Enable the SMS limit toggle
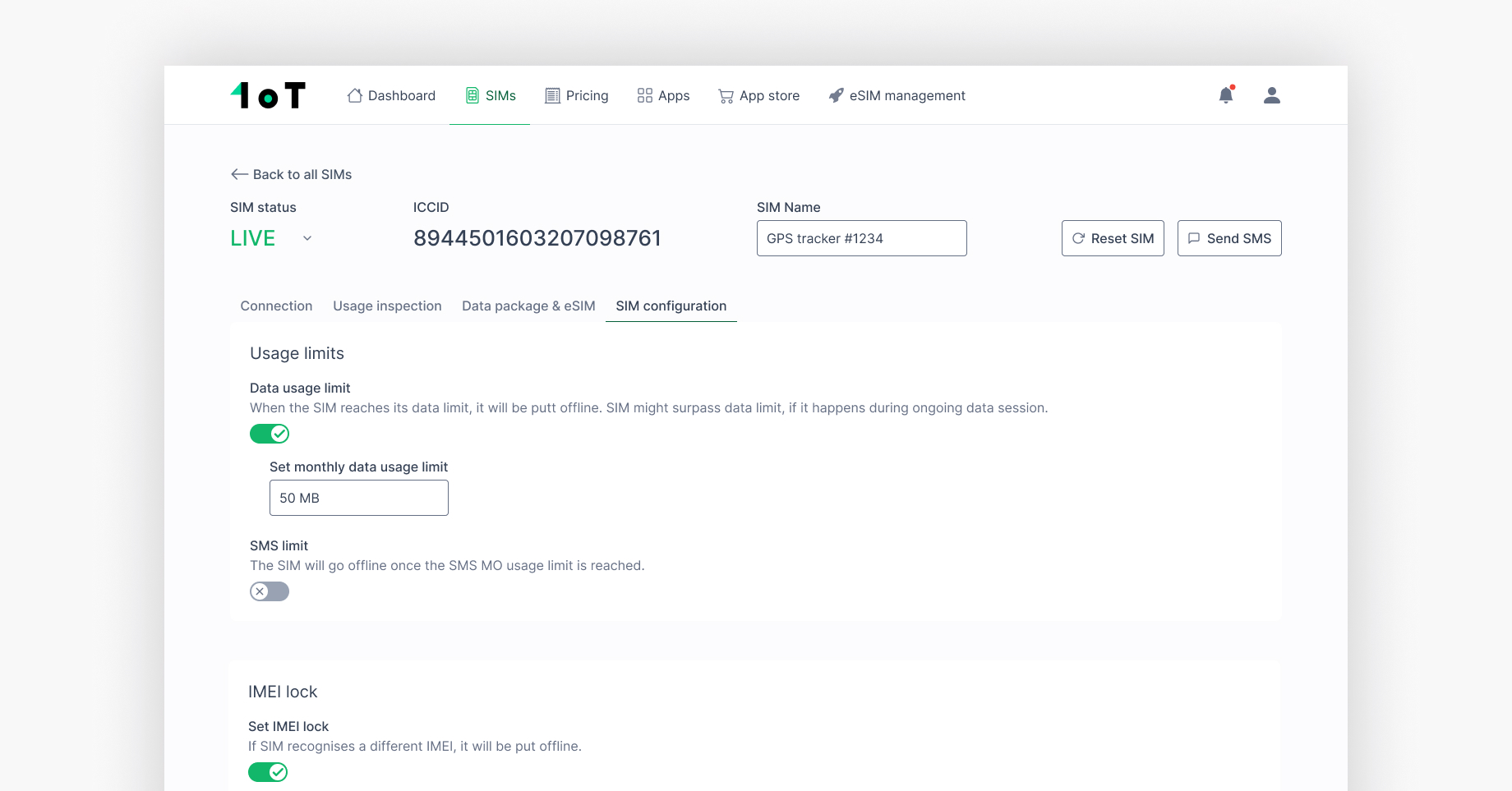This screenshot has height=791, width=1512. (269, 591)
